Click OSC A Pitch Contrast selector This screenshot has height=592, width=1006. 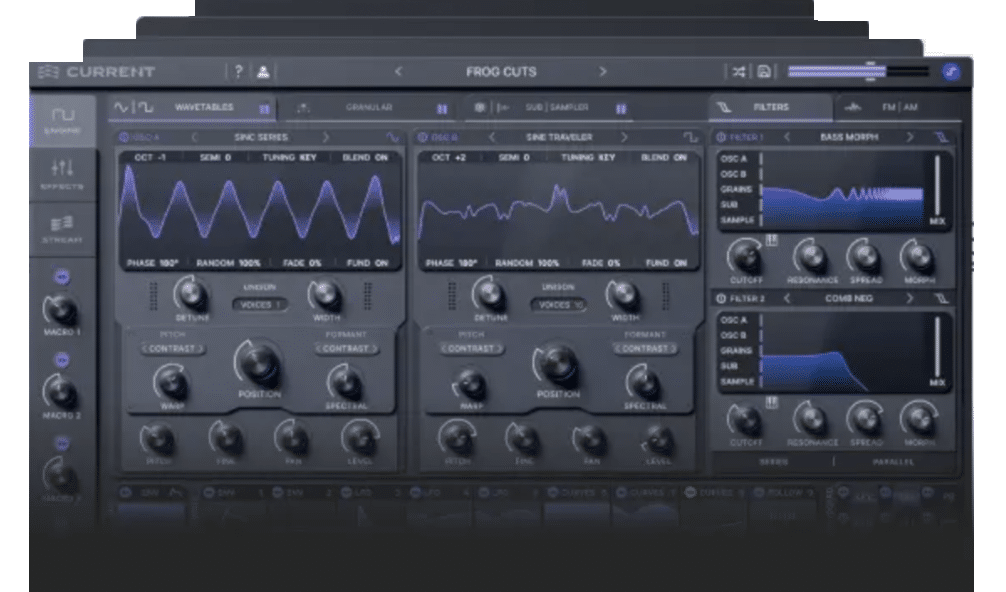coord(173,349)
